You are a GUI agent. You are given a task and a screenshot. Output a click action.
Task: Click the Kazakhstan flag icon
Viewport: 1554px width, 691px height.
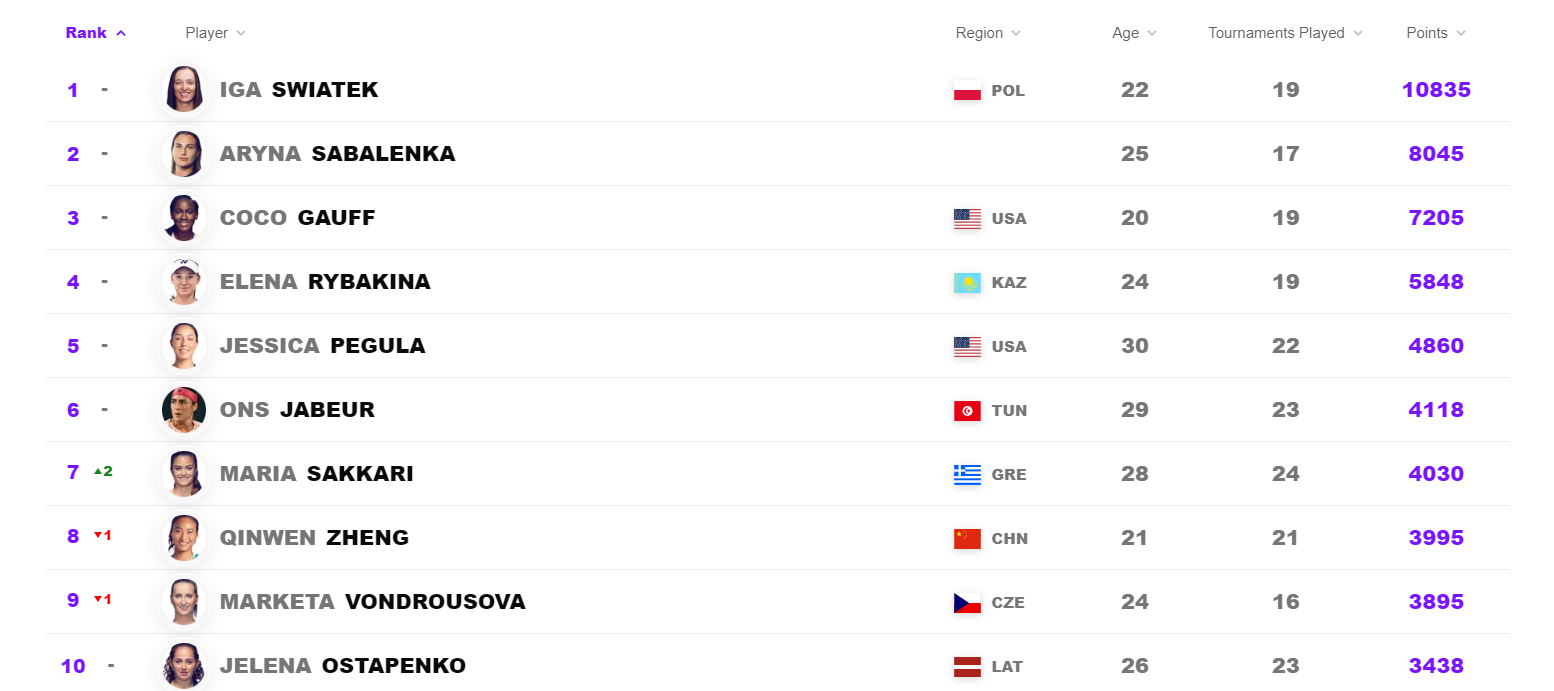coord(967,283)
